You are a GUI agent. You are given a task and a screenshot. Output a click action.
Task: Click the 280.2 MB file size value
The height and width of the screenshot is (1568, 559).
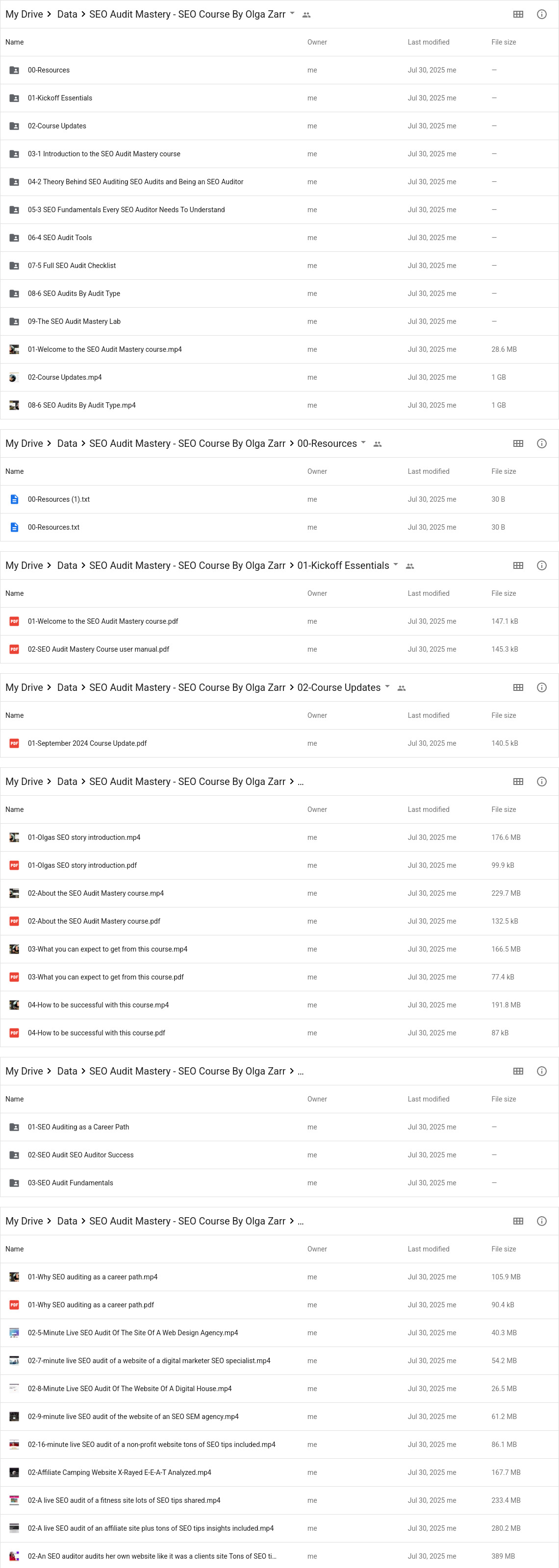coord(506,1528)
